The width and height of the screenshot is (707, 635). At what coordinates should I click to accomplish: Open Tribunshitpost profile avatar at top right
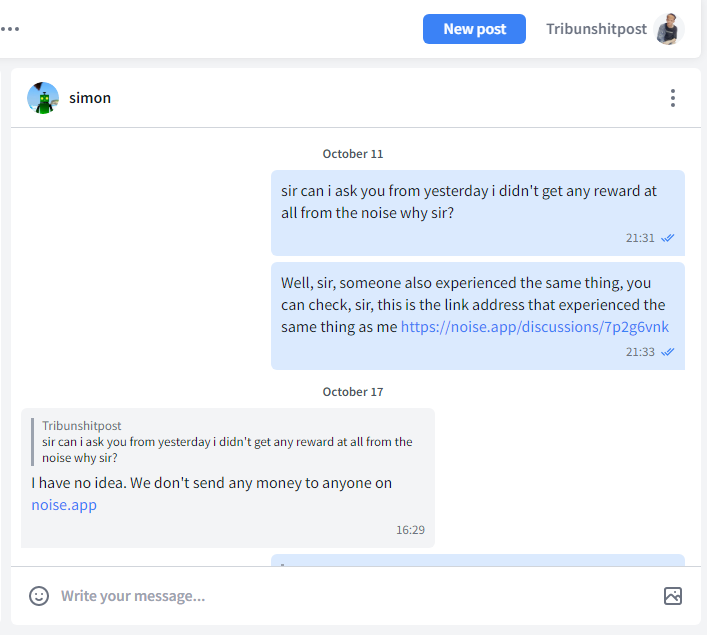pyautogui.click(x=669, y=29)
